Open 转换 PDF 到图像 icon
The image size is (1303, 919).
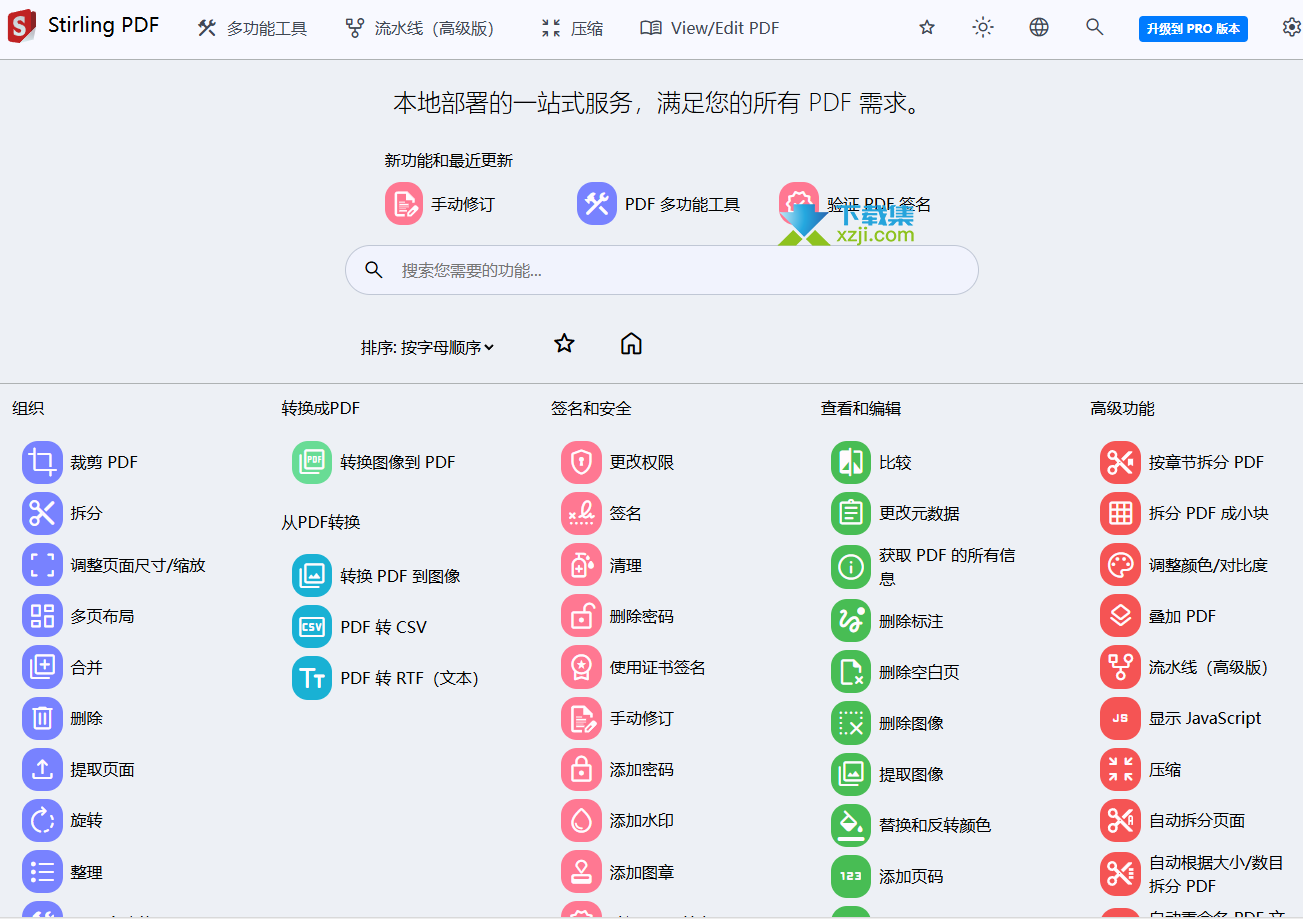(312, 576)
